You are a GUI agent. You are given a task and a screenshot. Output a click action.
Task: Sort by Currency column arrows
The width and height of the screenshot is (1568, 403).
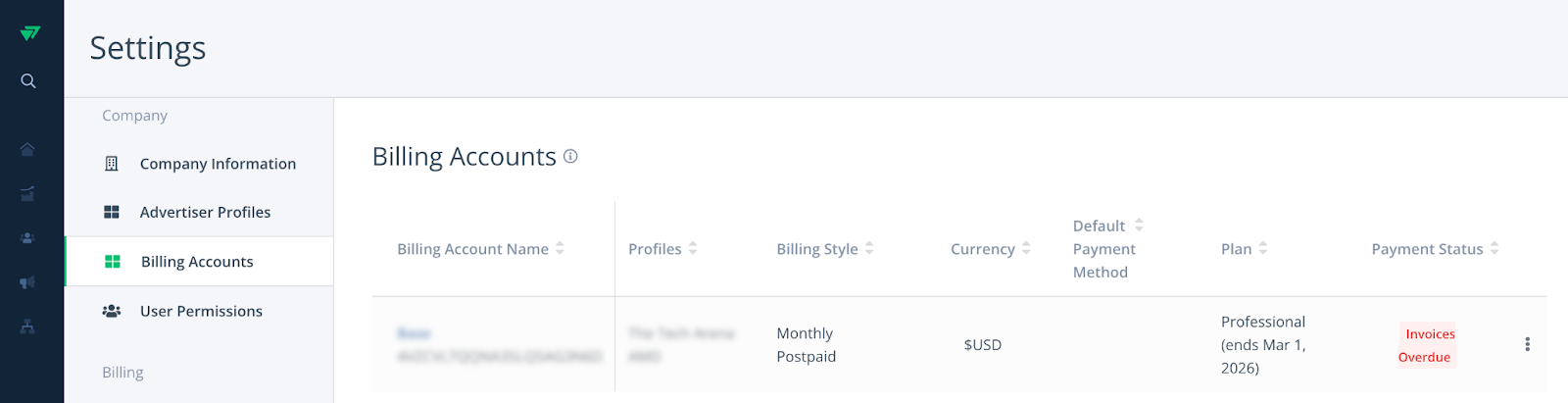(x=1026, y=248)
